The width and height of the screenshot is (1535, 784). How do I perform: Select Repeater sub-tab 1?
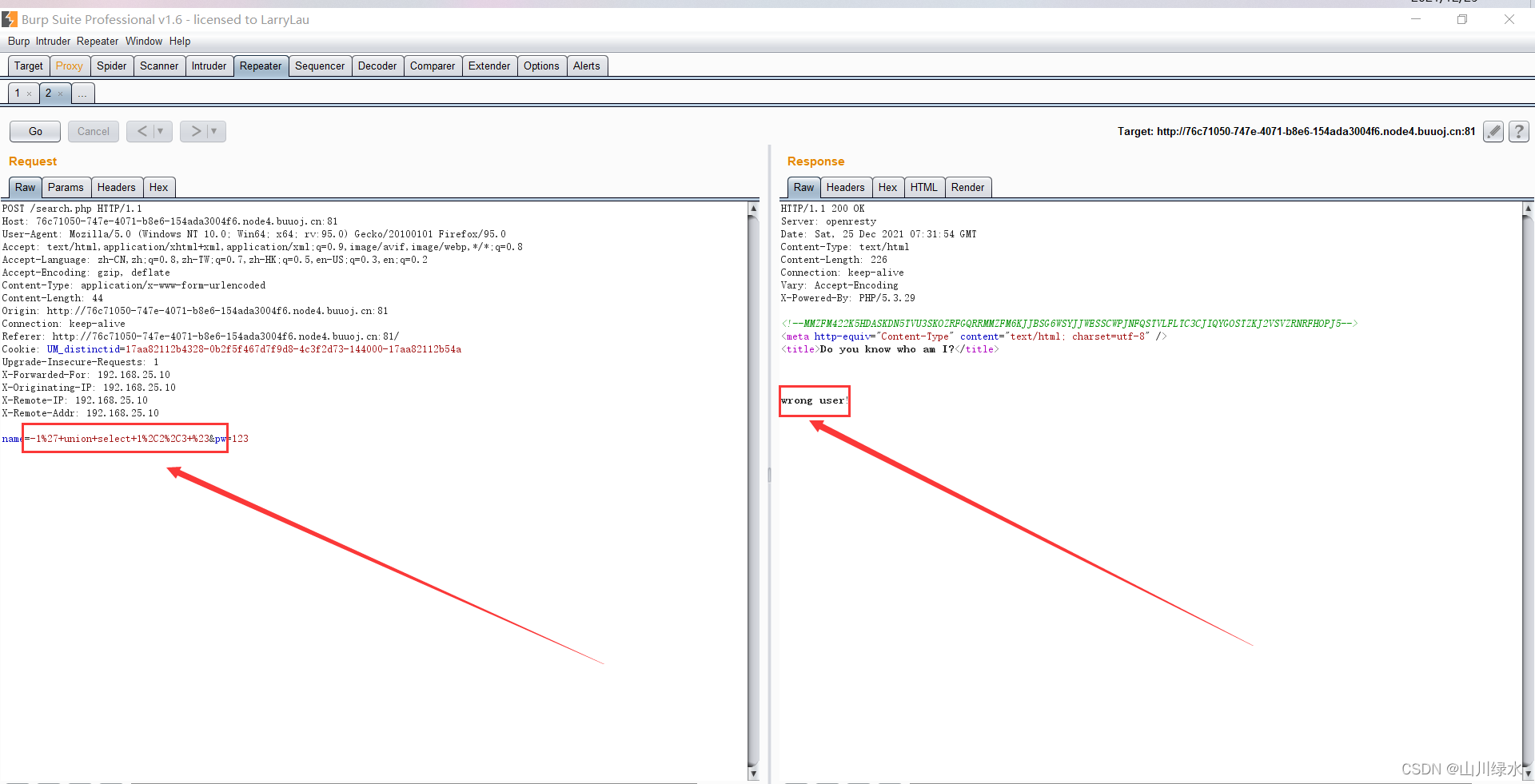18,94
